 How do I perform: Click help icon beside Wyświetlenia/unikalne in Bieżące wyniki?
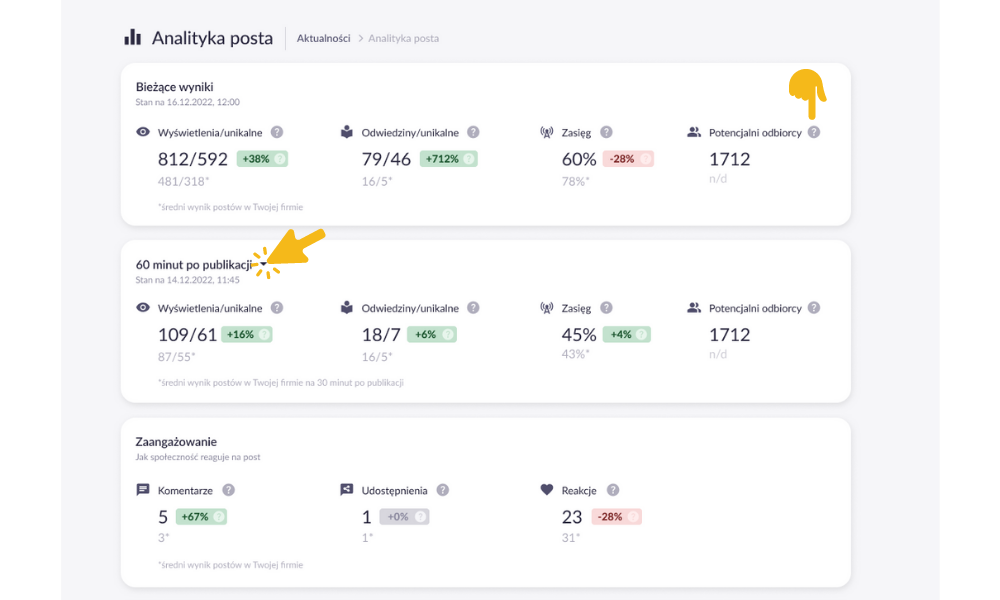277,133
